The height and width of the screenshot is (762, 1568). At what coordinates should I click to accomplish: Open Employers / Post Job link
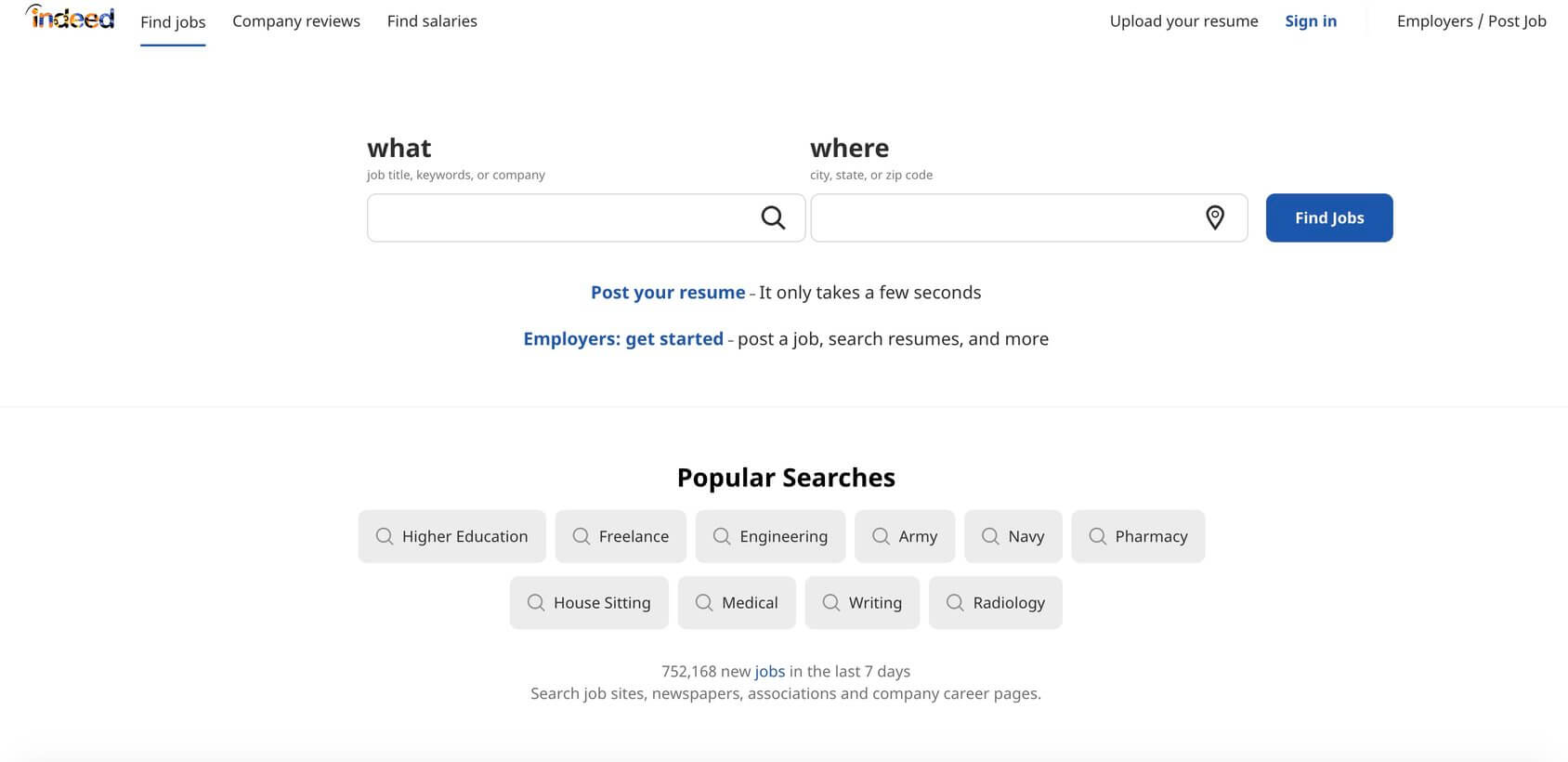pyautogui.click(x=1471, y=21)
